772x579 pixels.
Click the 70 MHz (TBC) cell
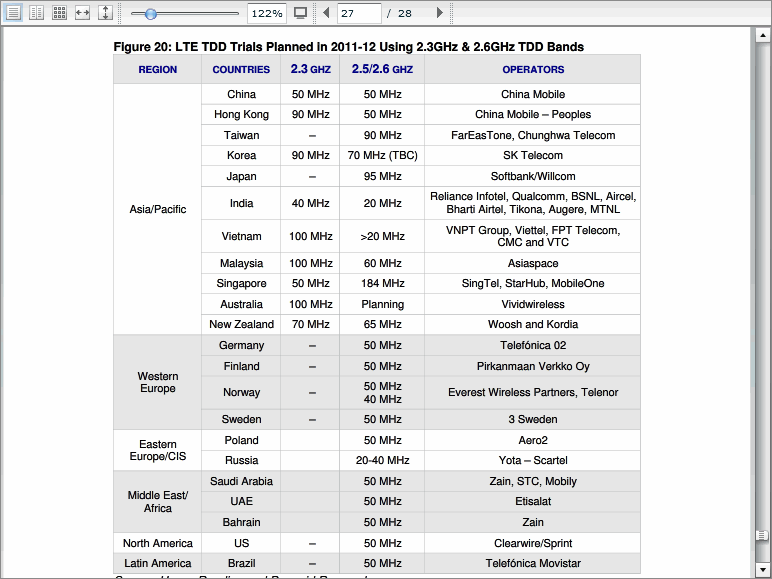[x=382, y=156]
